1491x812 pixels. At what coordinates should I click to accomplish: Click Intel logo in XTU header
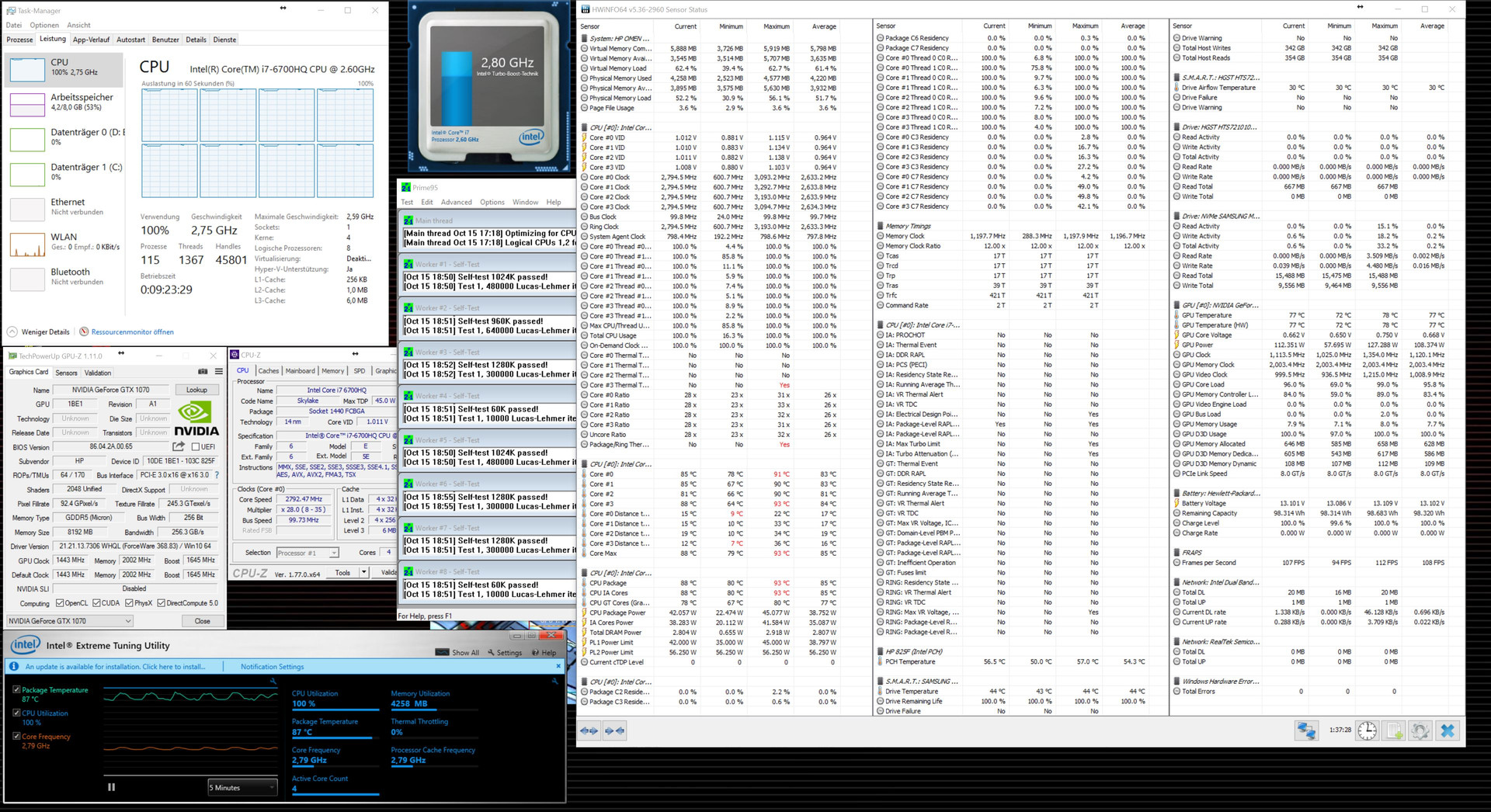[x=25, y=645]
